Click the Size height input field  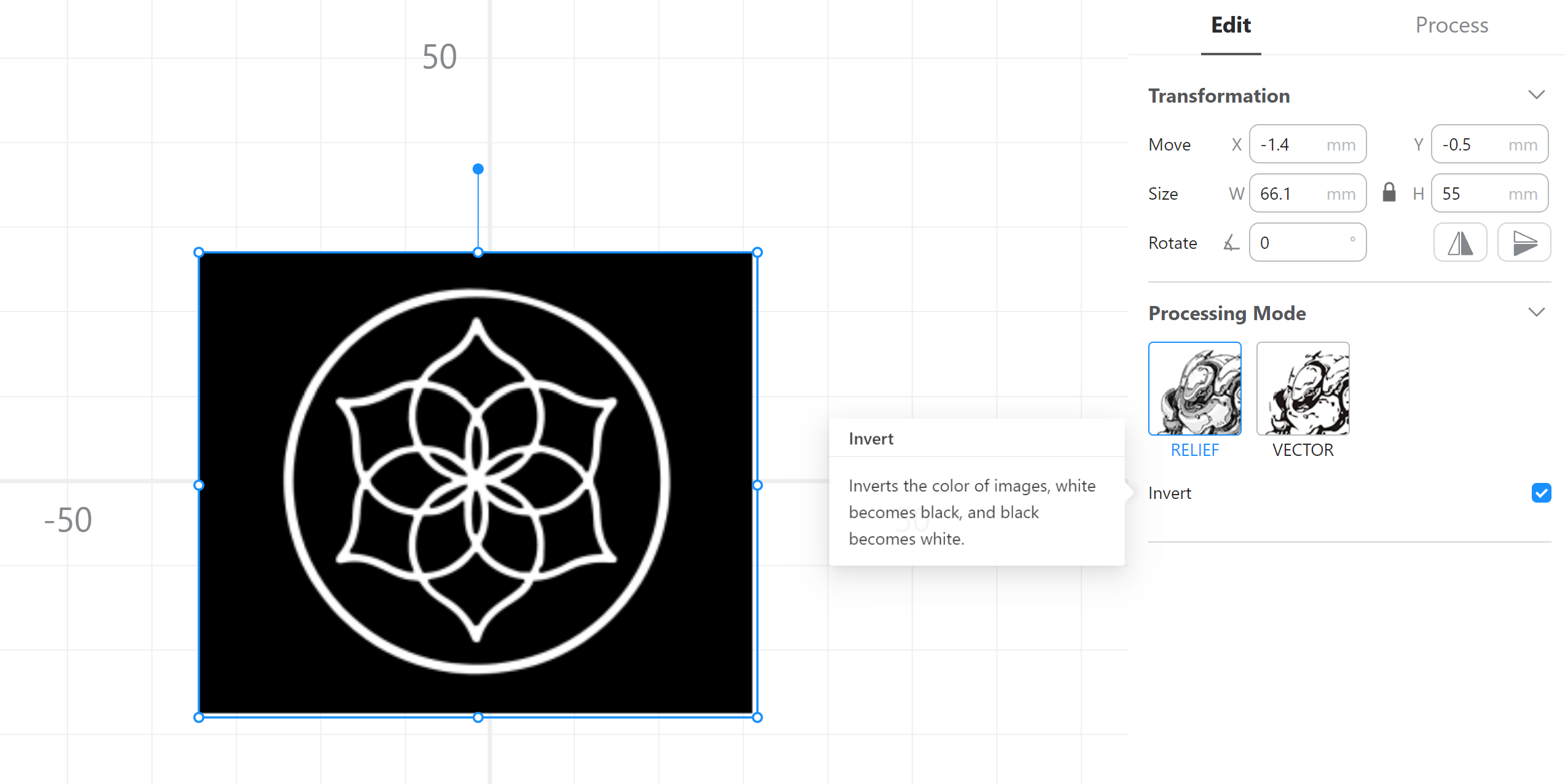[1489, 194]
